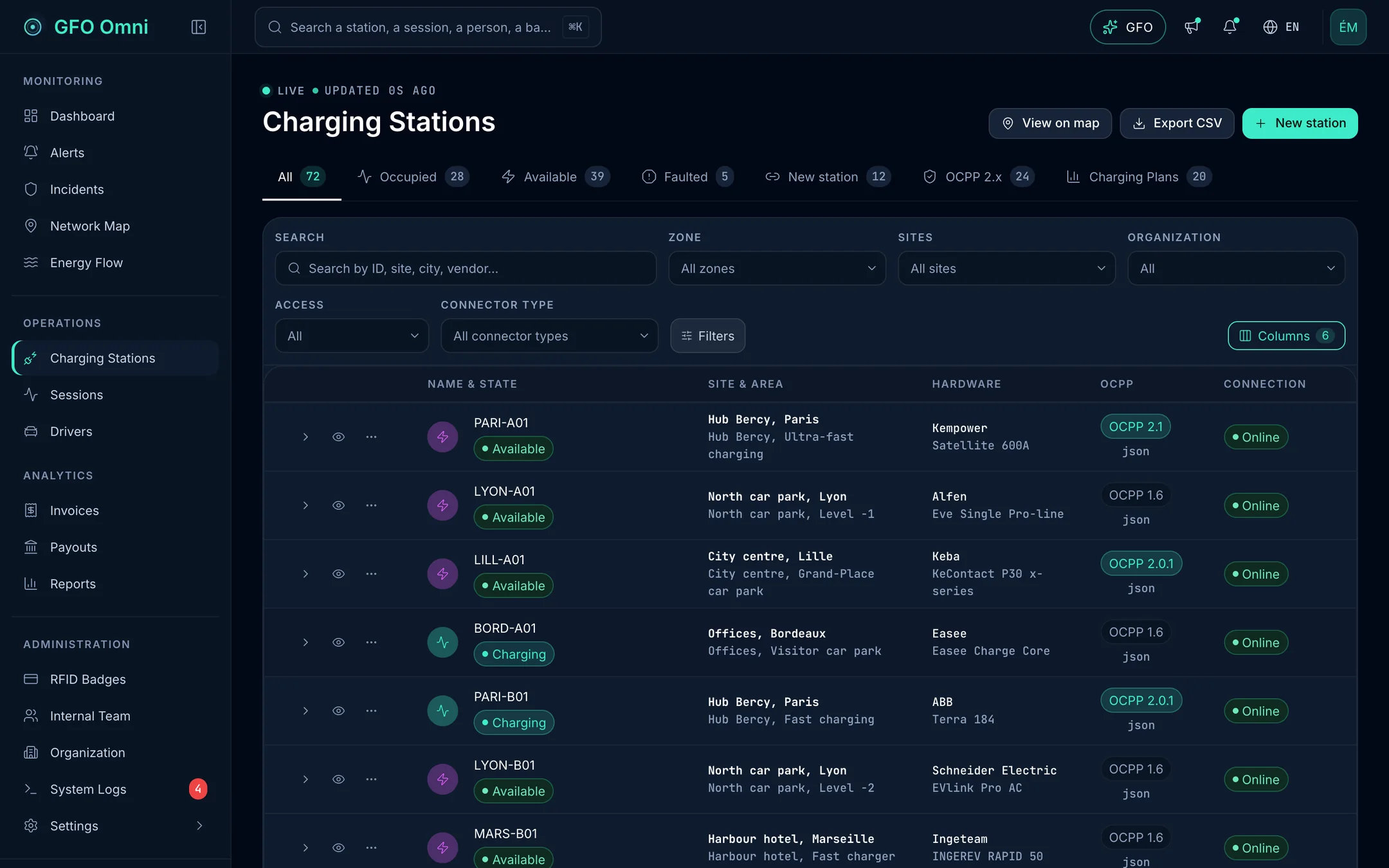The height and width of the screenshot is (868, 1389).
Task: Click the Search by ID field
Action: coord(466,269)
